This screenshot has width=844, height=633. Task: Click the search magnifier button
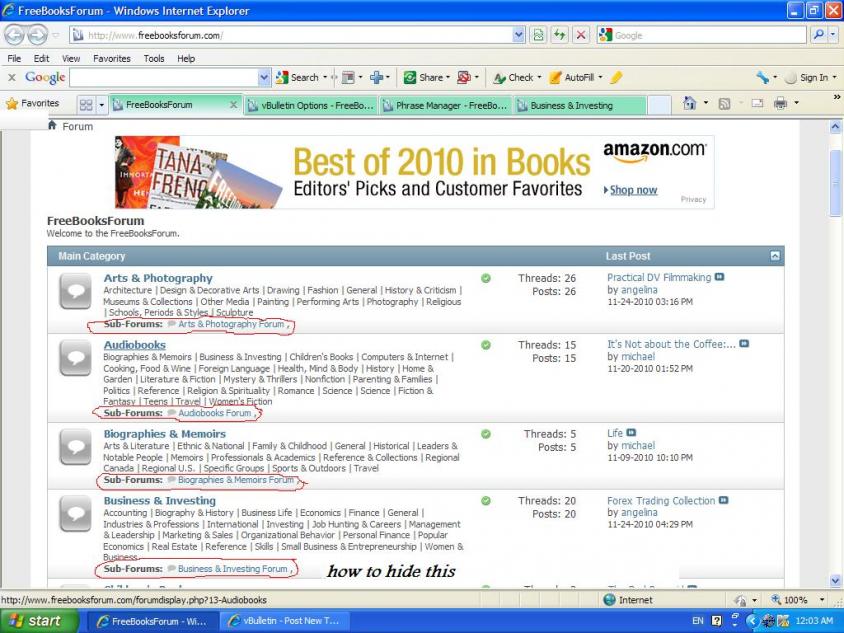click(819, 36)
